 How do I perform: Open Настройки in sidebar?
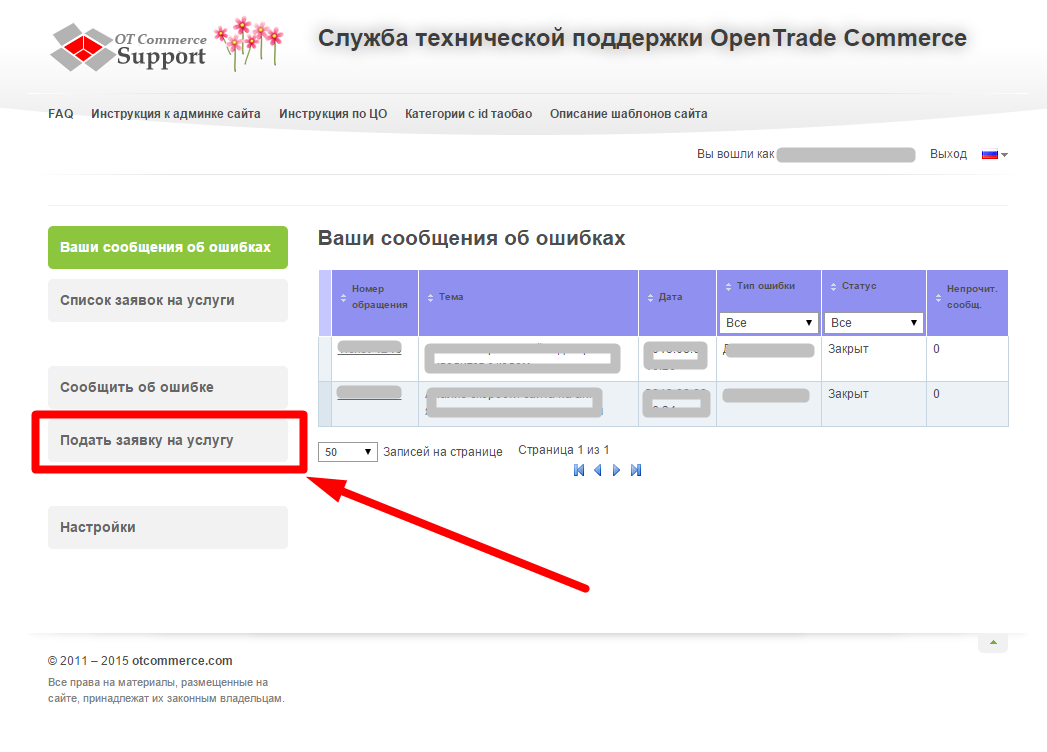coord(168,528)
